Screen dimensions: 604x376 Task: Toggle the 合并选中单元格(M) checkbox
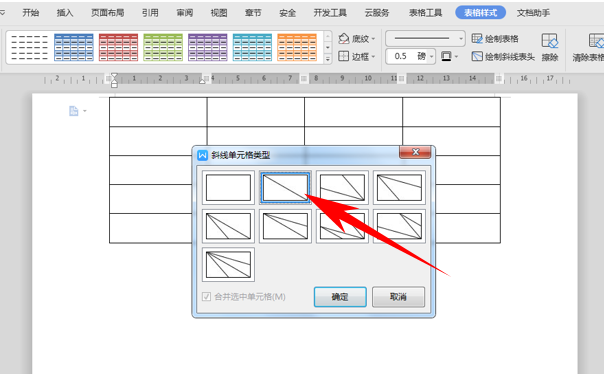coord(206,297)
